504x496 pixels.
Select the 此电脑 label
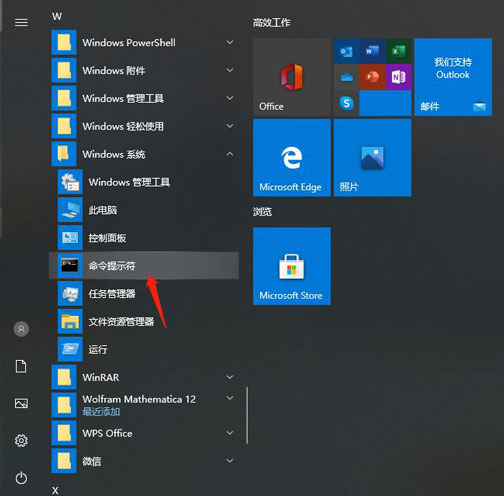(102, 210)
